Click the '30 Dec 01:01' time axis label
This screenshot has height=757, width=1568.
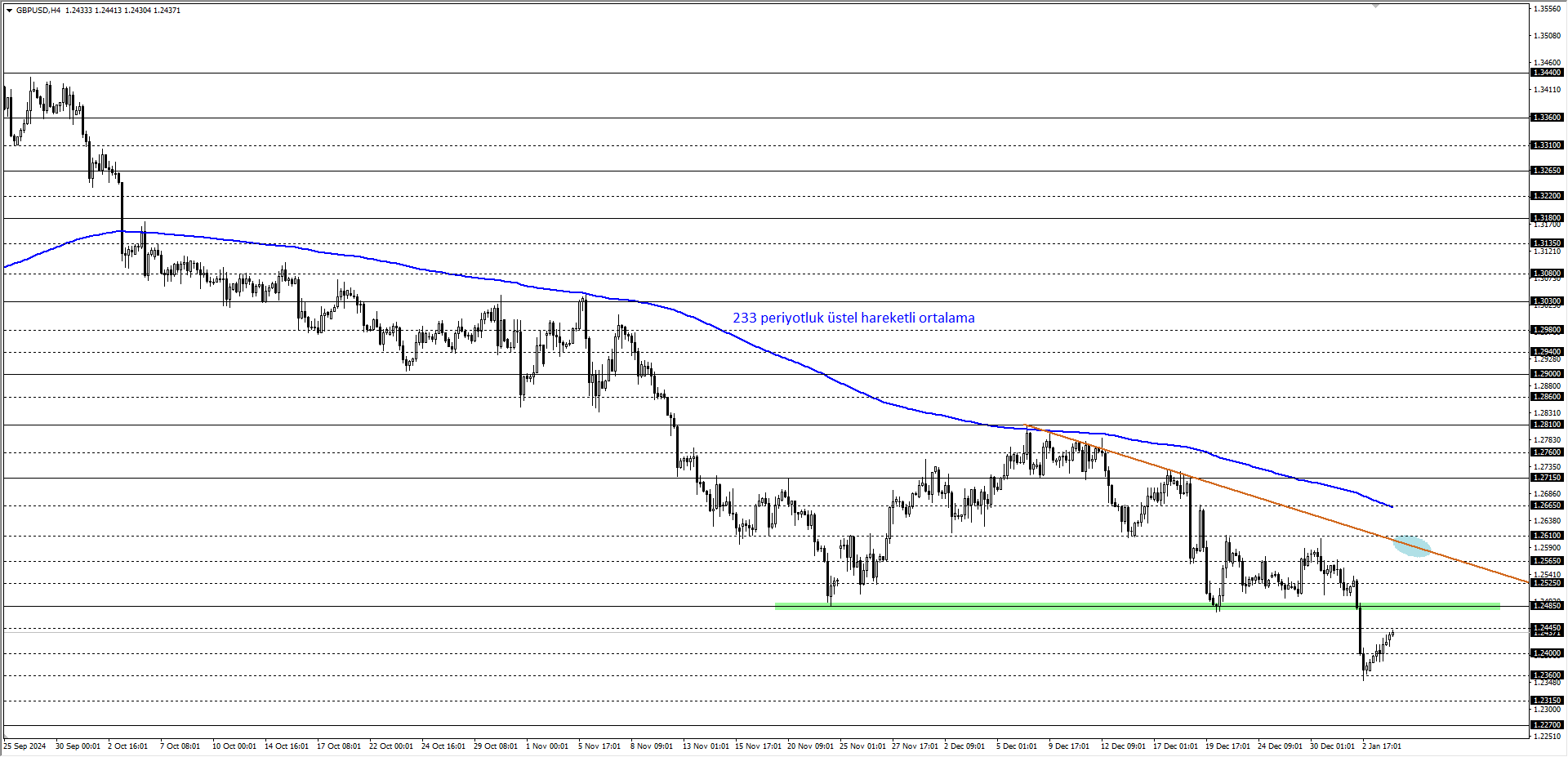[1333, 746]
